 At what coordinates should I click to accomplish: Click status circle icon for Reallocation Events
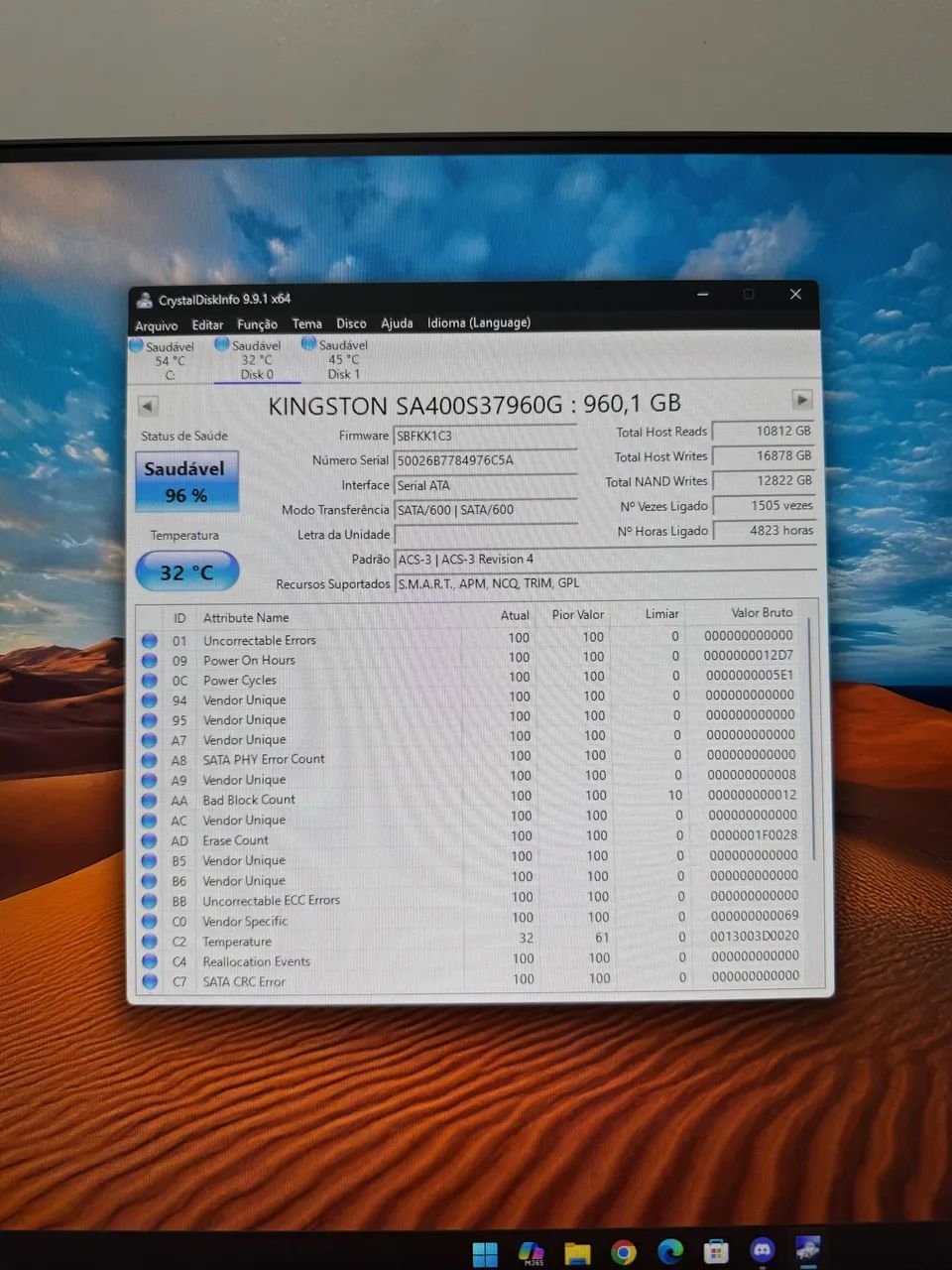150,961
